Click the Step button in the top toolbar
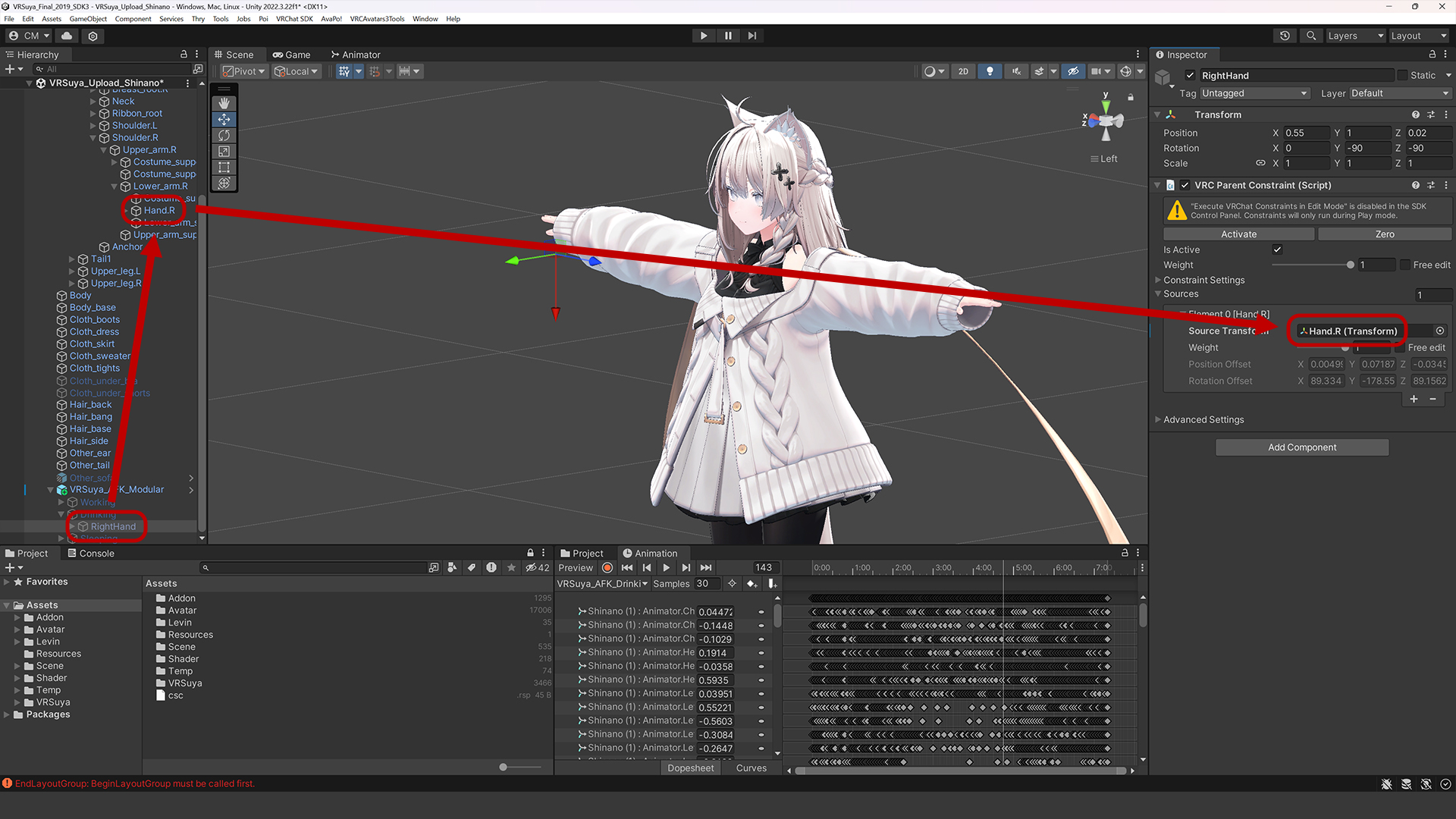 pos(752,36)
